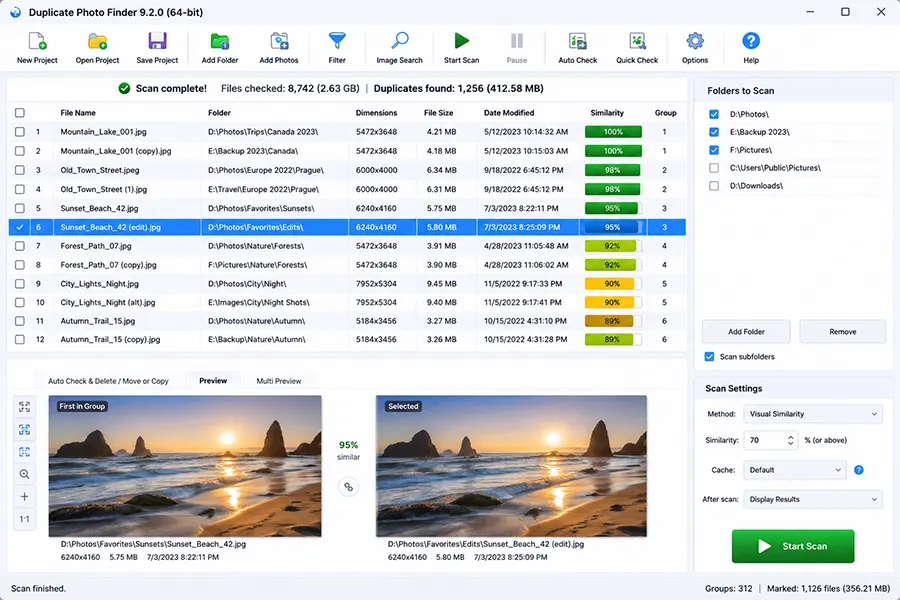Click the Save Project icon
The image size is (900, 600).
tap(157, 41)
